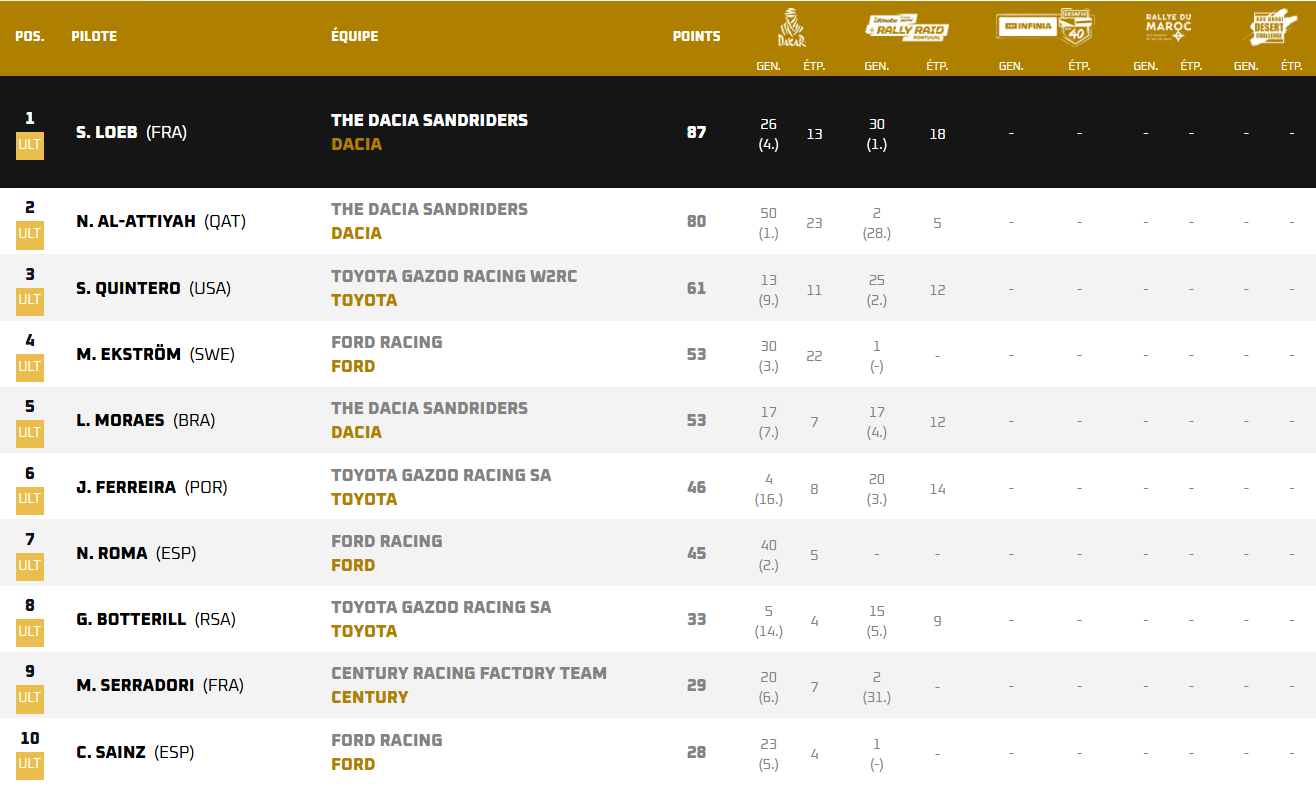Image resolution: width=1316 pixels, height=785 pixels.
Task: Sort by the POINTS column header
Action: 696,36
